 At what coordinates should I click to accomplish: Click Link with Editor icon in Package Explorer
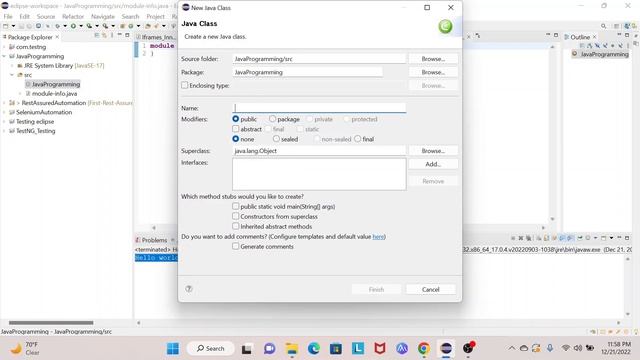pos(104,36)
